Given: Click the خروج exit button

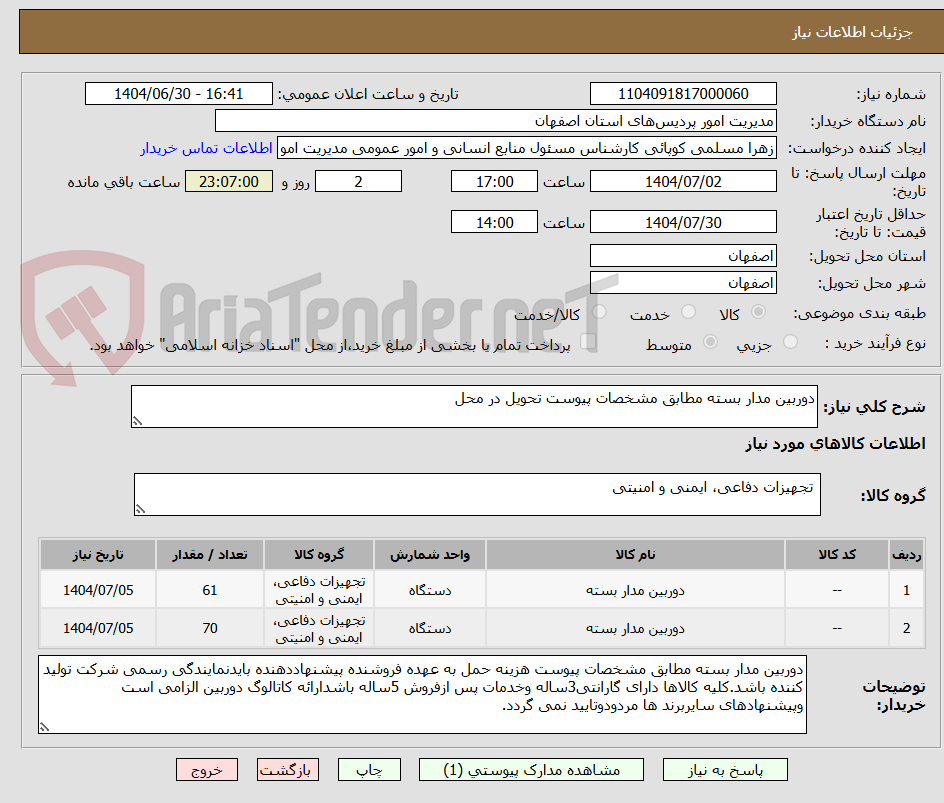Looking at the screenshot, I should (206, 769).
